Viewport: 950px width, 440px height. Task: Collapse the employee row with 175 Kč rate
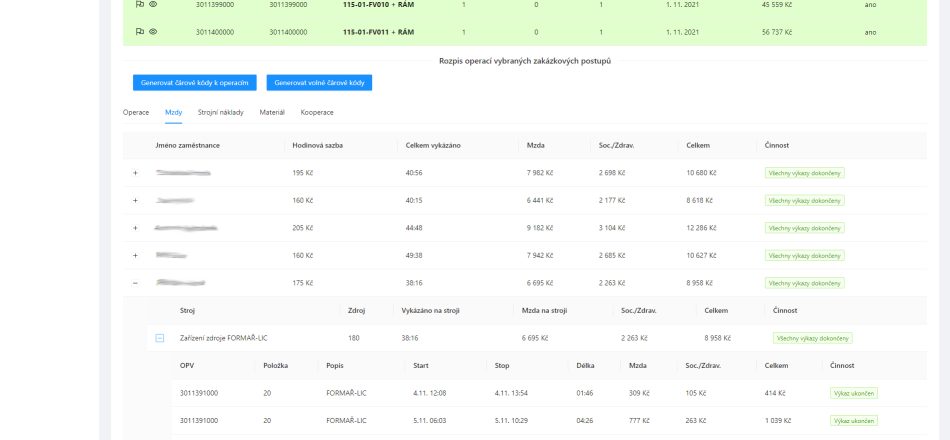[135, 283]
